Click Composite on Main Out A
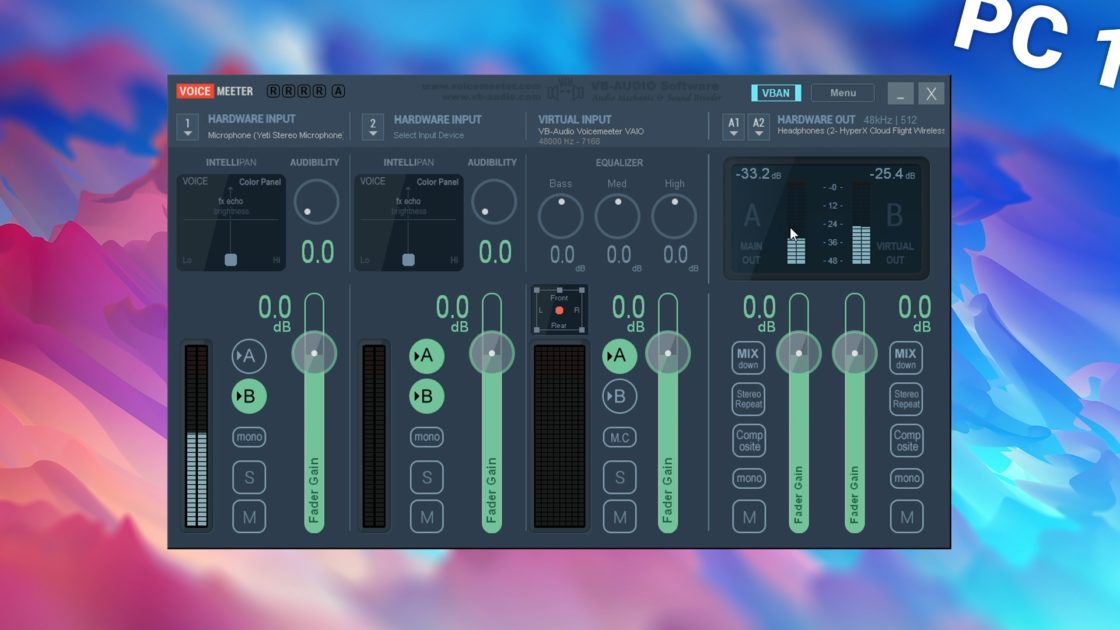Image resolution: width=1120 pixels, height=630 pixels. click(749, 440)
